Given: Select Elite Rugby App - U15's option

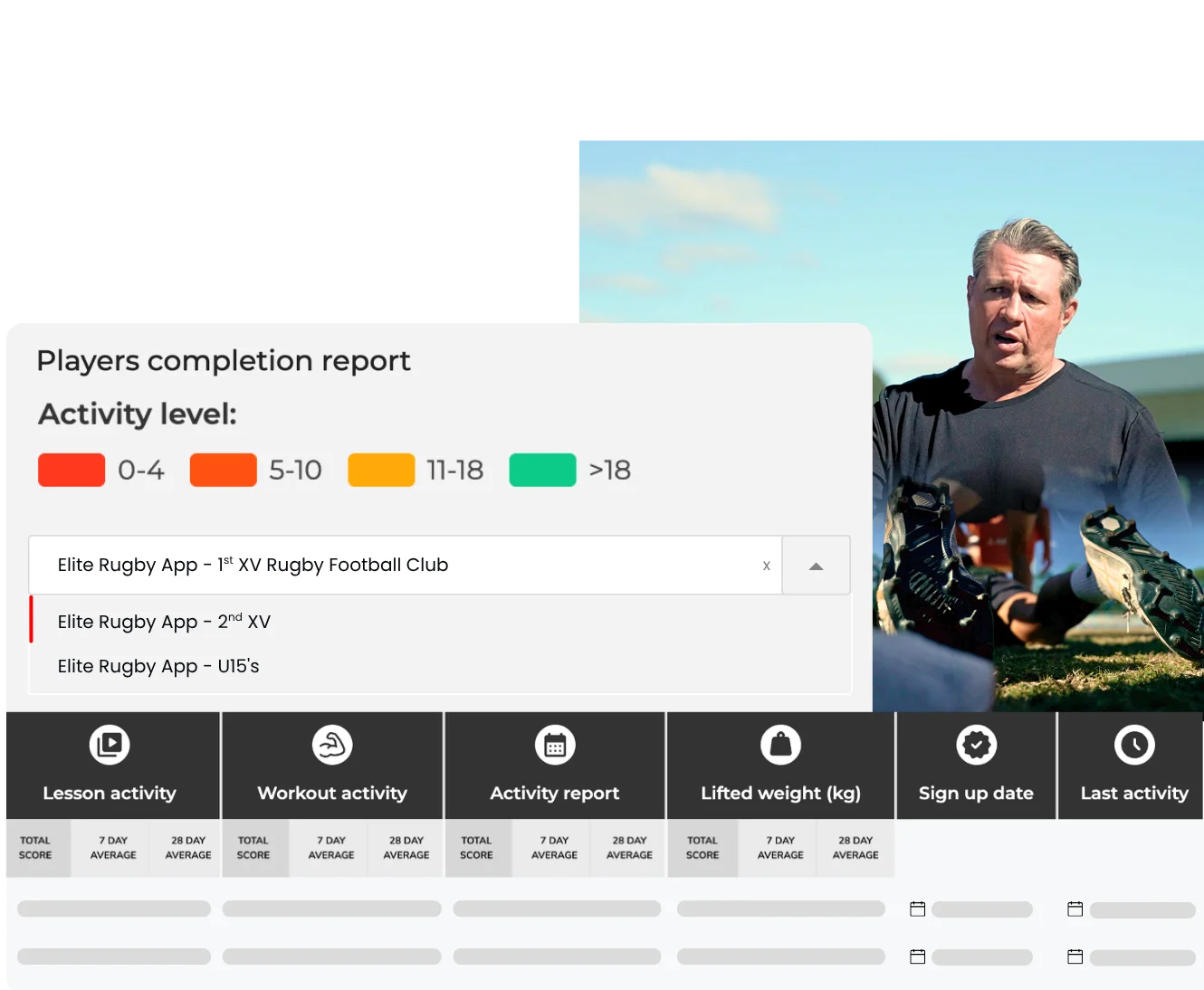Looking at the screenshot, I should pos(441,666).
